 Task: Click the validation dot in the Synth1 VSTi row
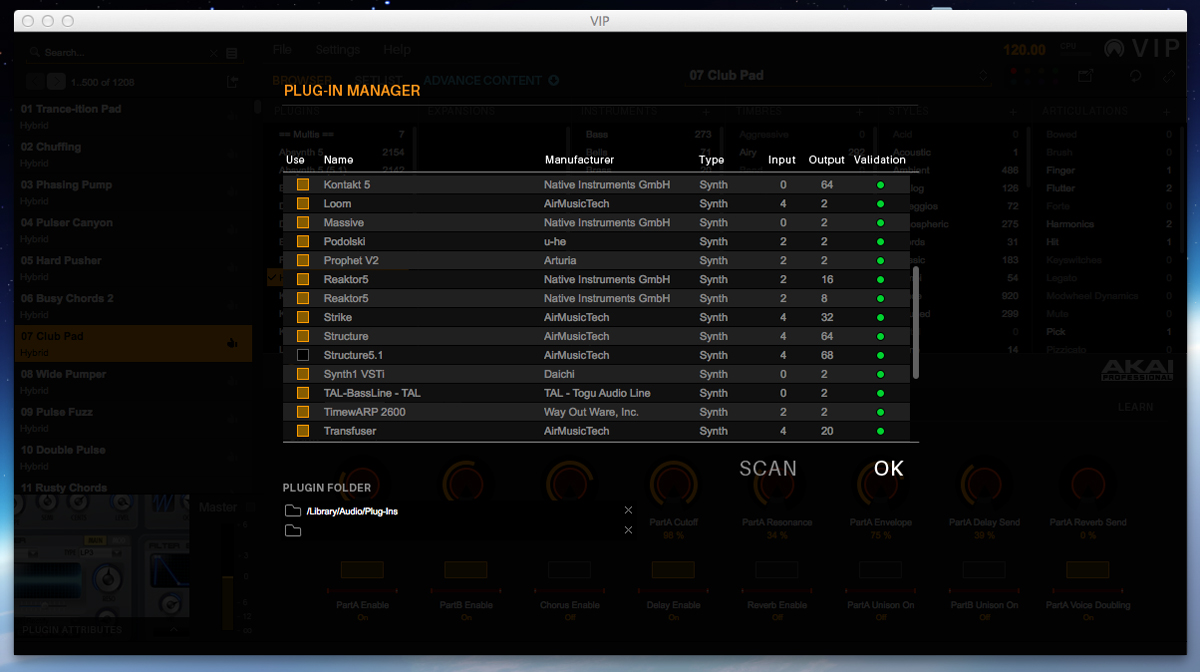coord(881,374)
